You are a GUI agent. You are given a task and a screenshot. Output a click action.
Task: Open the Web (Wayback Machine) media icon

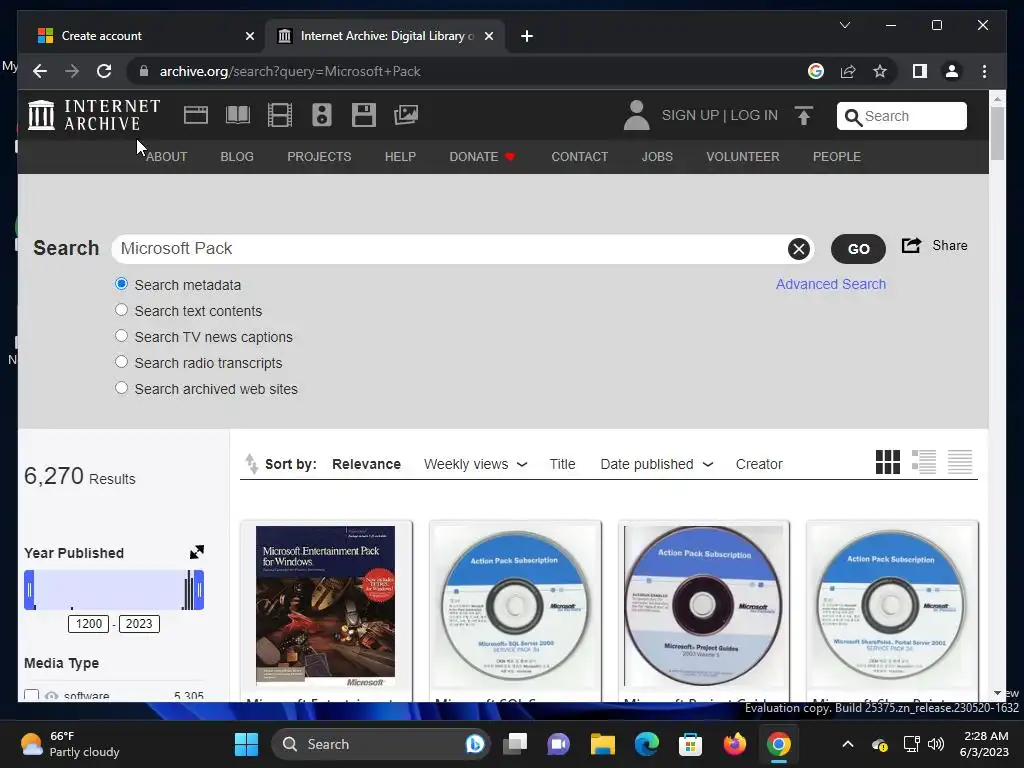coord(195,115)
